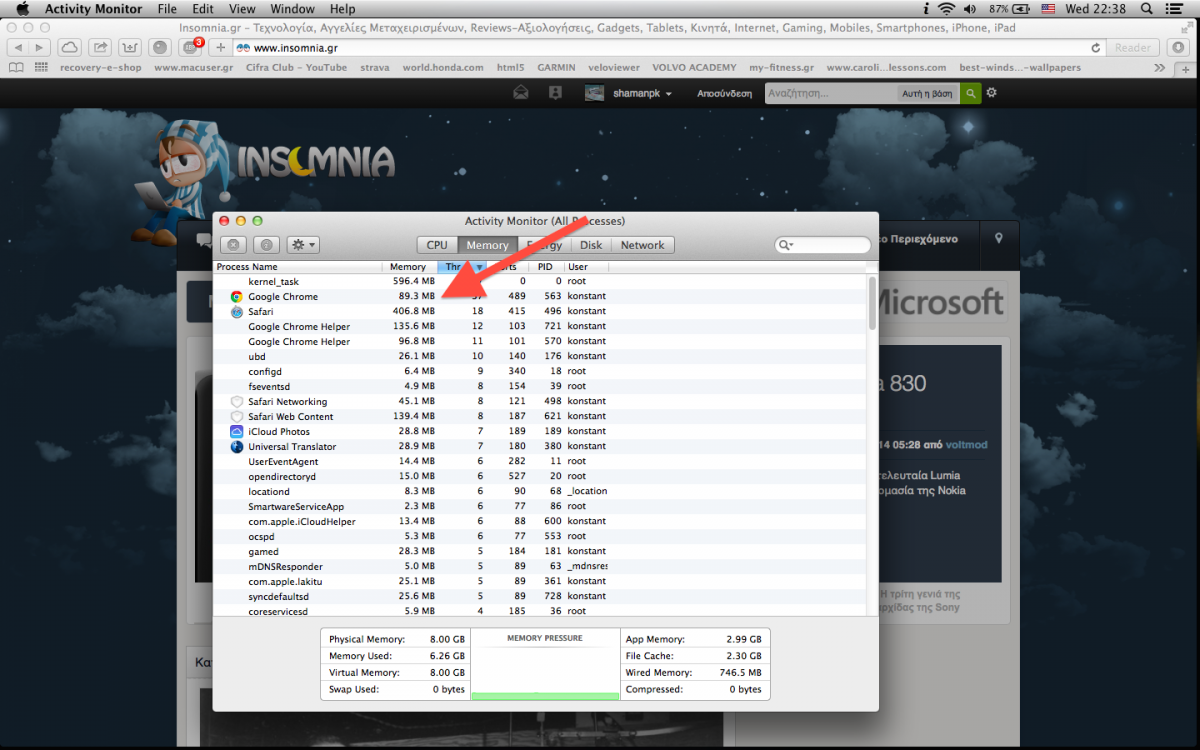Image resolution: width=1200 pixels, height=750 pixels.
Task: Click Safari's Share button
Action: 100,47
